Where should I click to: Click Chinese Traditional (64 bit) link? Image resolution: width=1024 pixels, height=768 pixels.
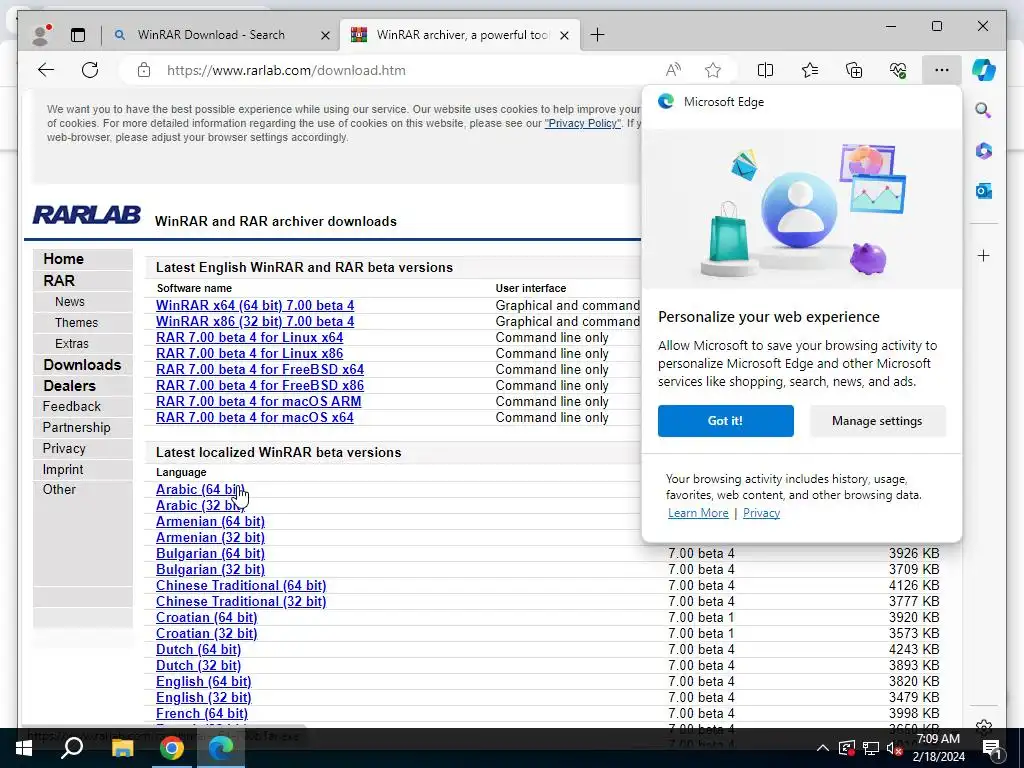241,585
